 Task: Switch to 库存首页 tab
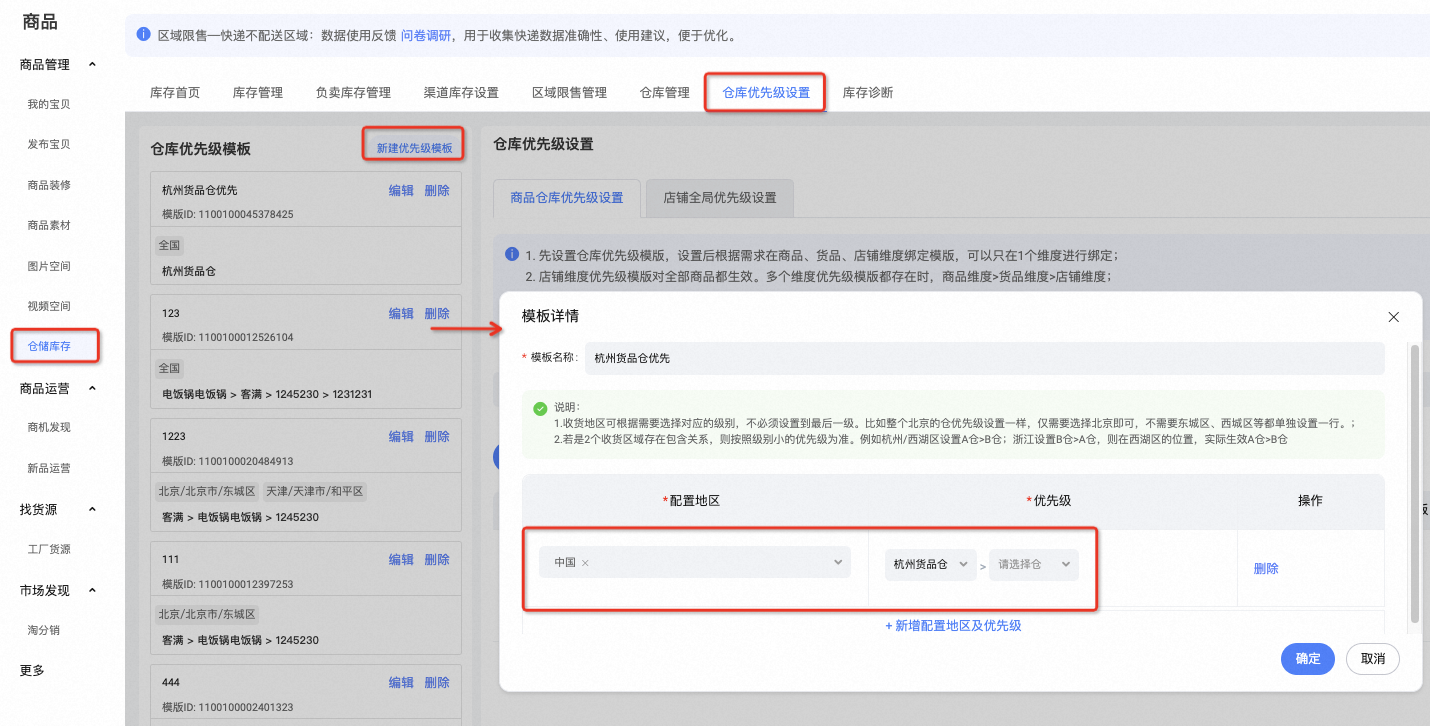click(175, 92)
